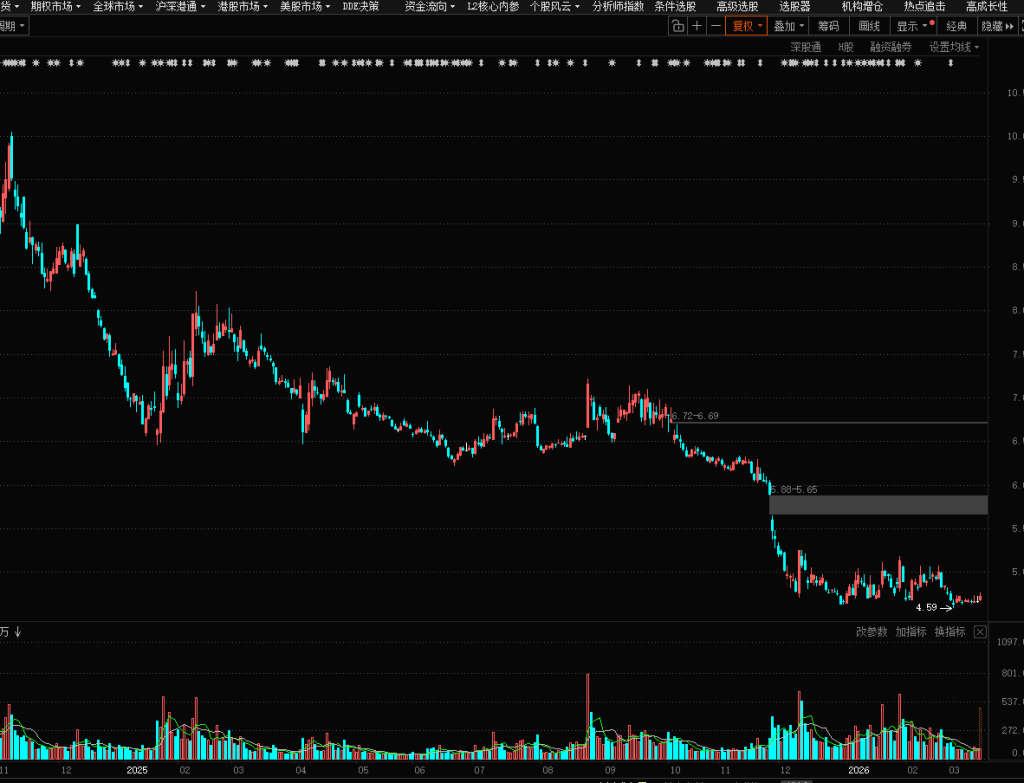Zoom out chart with minus icon
Screen dimensions: 1024x783
pos(715,26)
